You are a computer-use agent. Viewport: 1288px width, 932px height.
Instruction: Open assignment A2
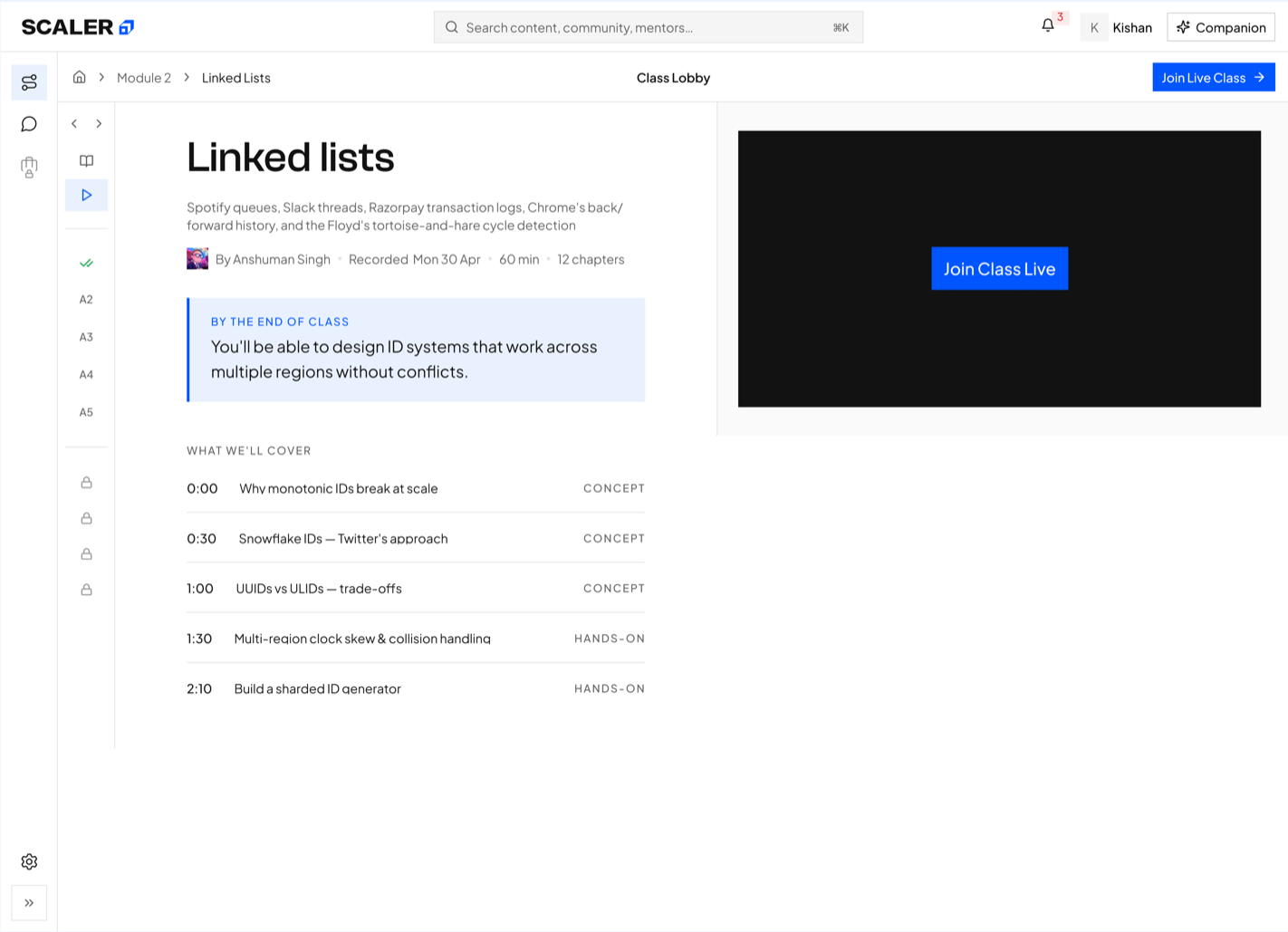pos(86,300)
